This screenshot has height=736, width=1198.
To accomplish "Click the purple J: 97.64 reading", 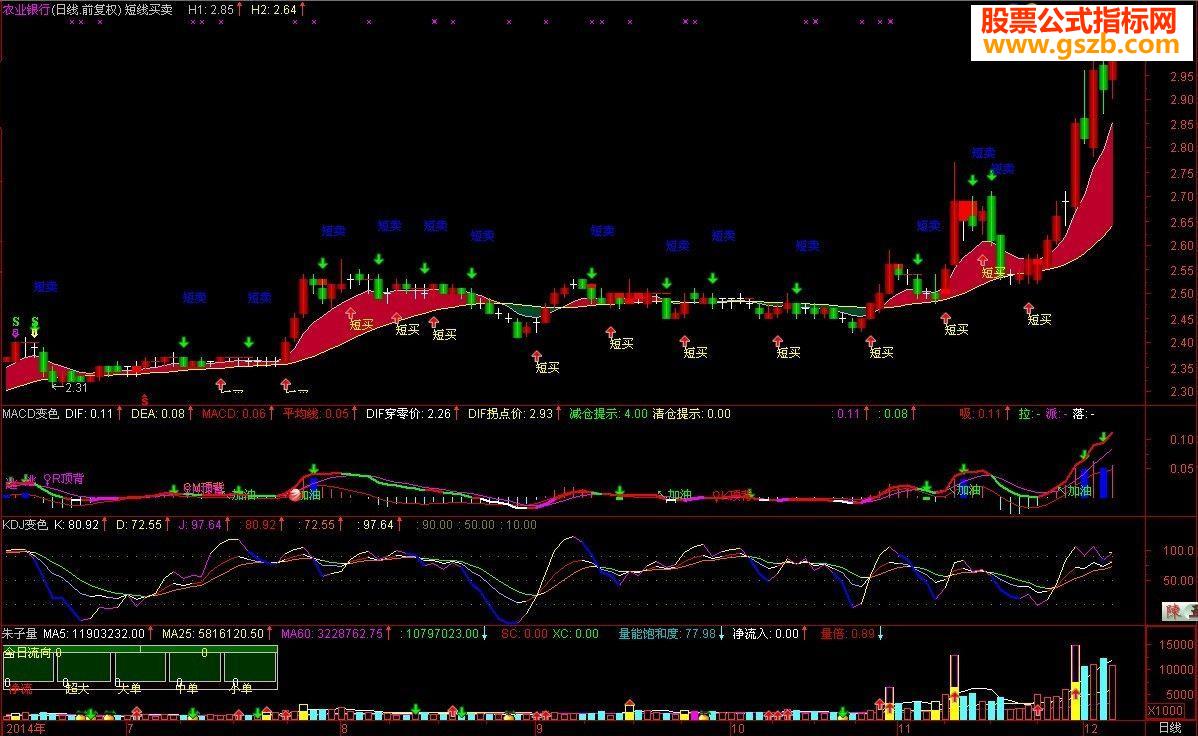I will [199, 524].
